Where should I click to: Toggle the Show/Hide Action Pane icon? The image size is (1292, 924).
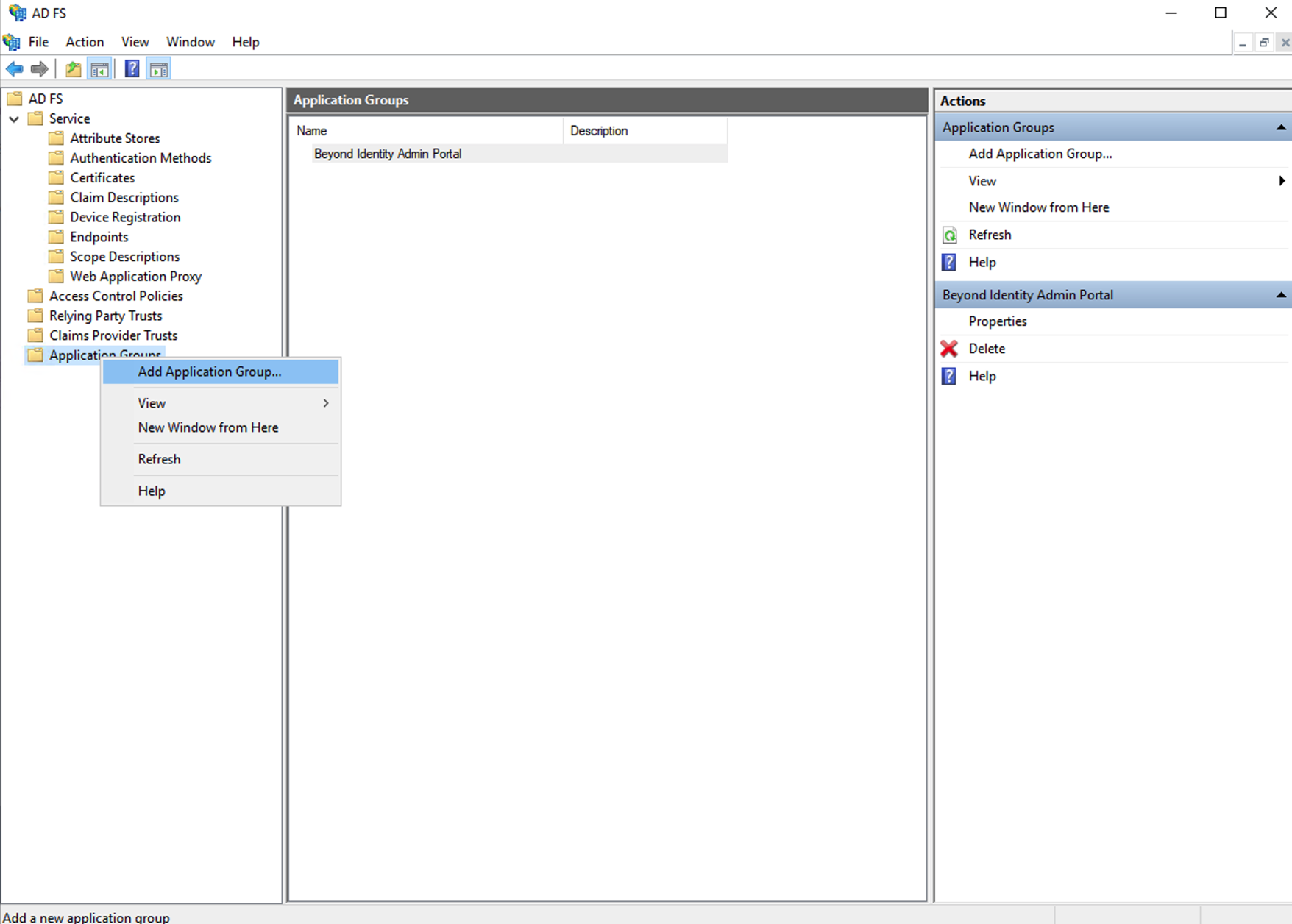pyautogui.click(x=159, y=69)
